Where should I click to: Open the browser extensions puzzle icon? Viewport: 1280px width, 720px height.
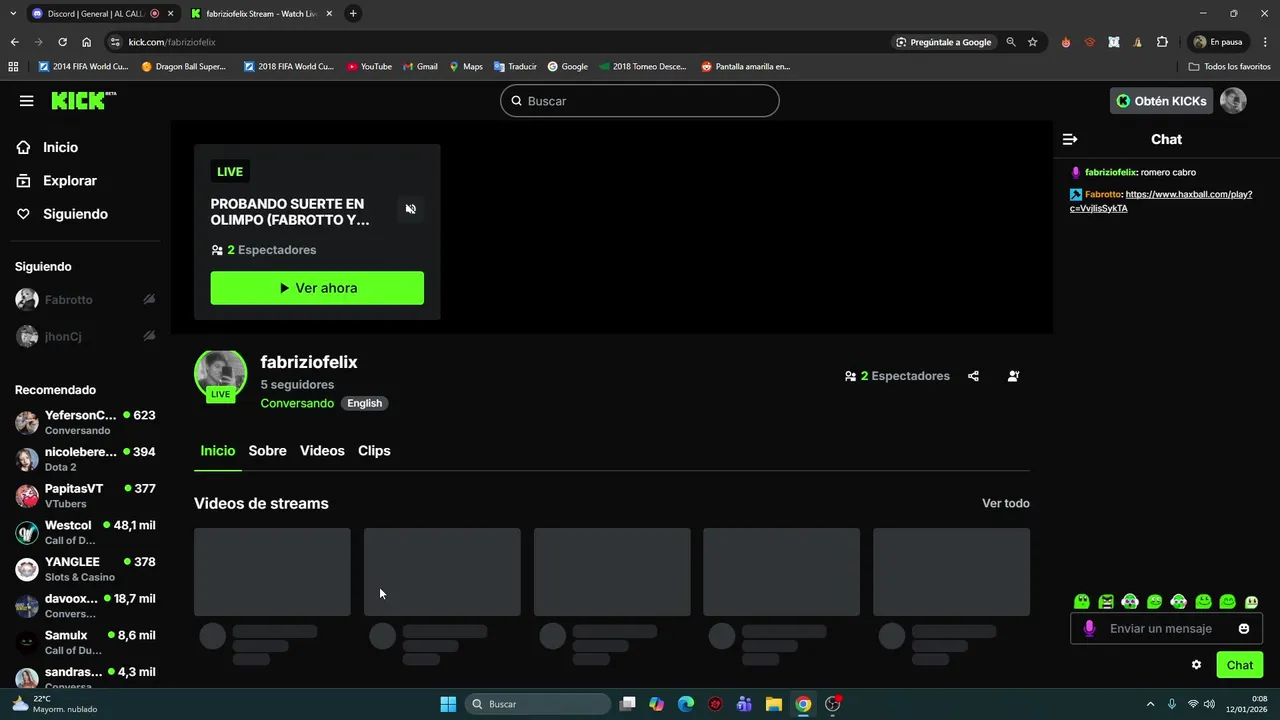(1162, 42)
